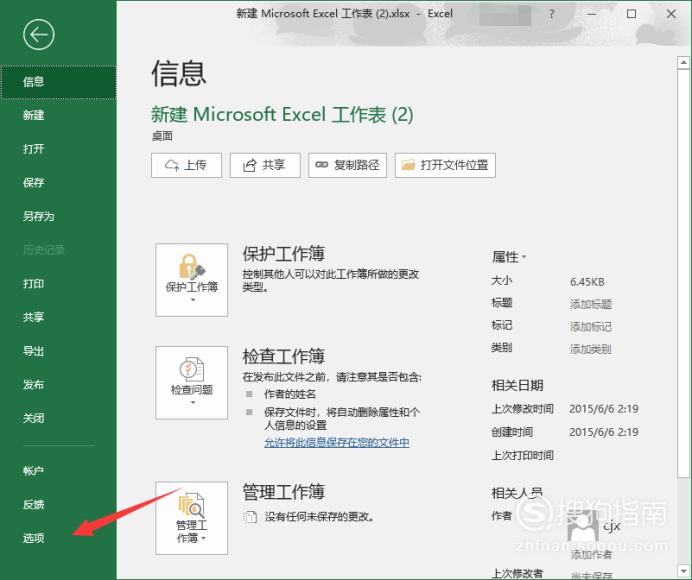Click the author avatar picture for cjx
The image size is (692, 580).
(583, 528)
